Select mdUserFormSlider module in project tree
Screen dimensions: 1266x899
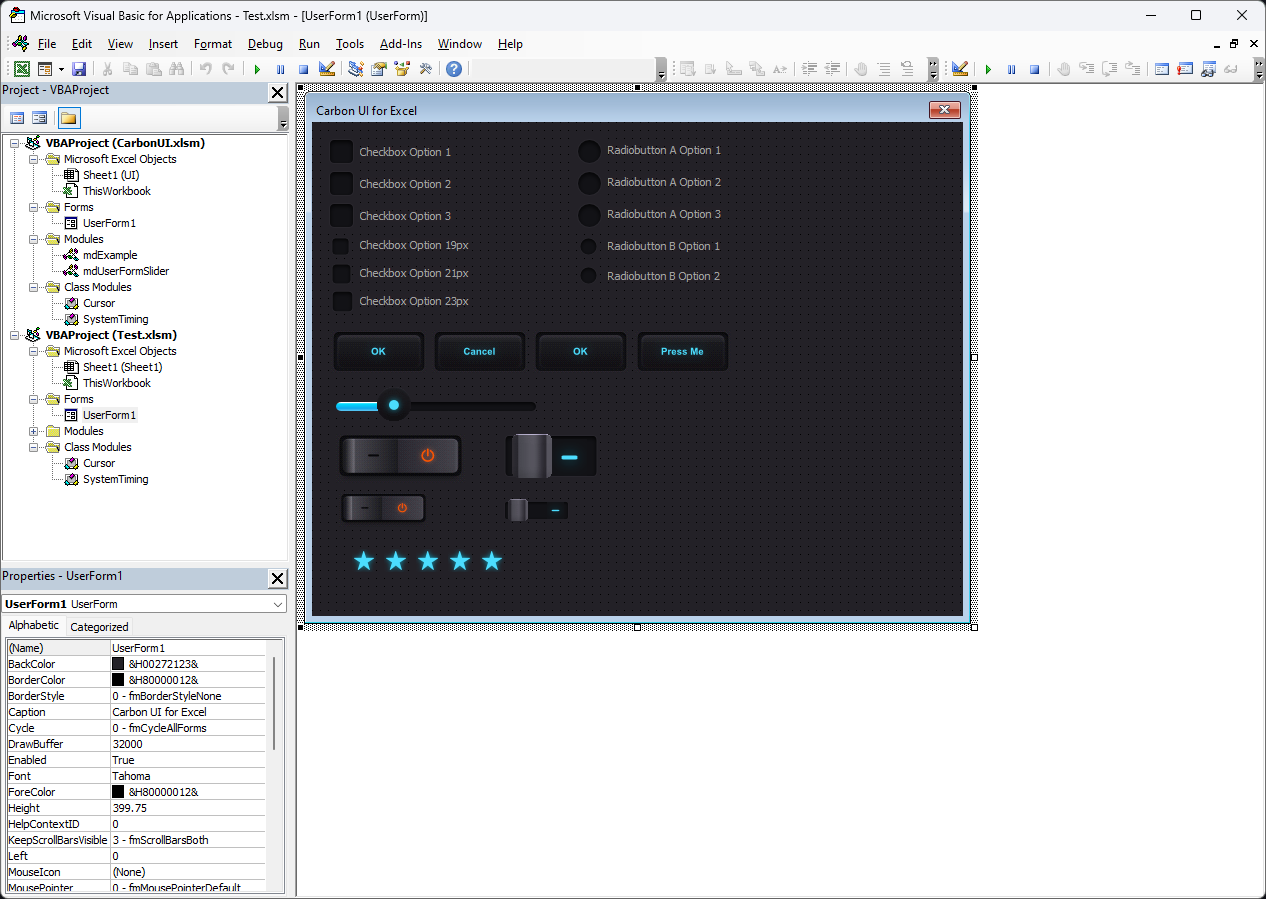click(x=126, y=271)
